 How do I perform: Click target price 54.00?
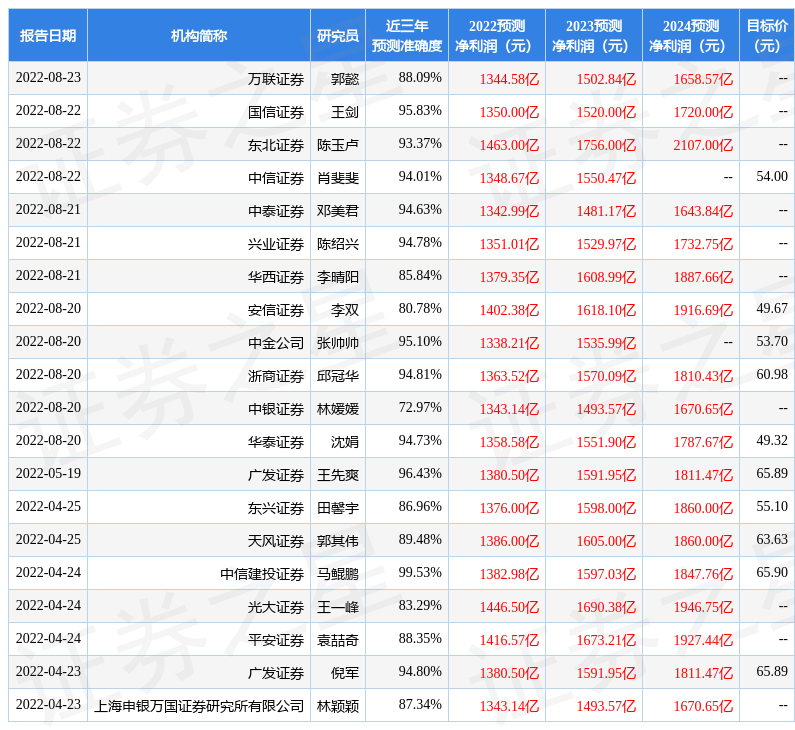(772, 176)
